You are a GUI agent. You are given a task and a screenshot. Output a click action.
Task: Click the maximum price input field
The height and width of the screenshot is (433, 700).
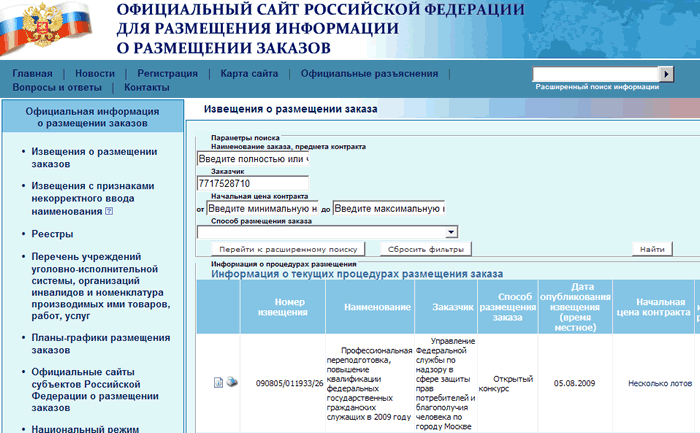tap(389, 208)
